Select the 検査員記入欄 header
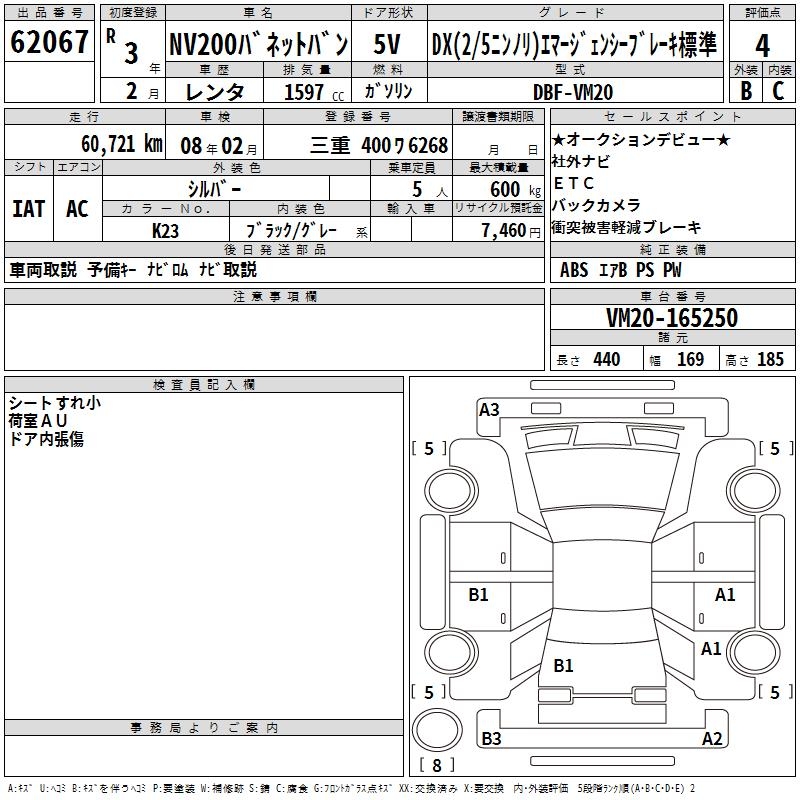 (204, 385)
